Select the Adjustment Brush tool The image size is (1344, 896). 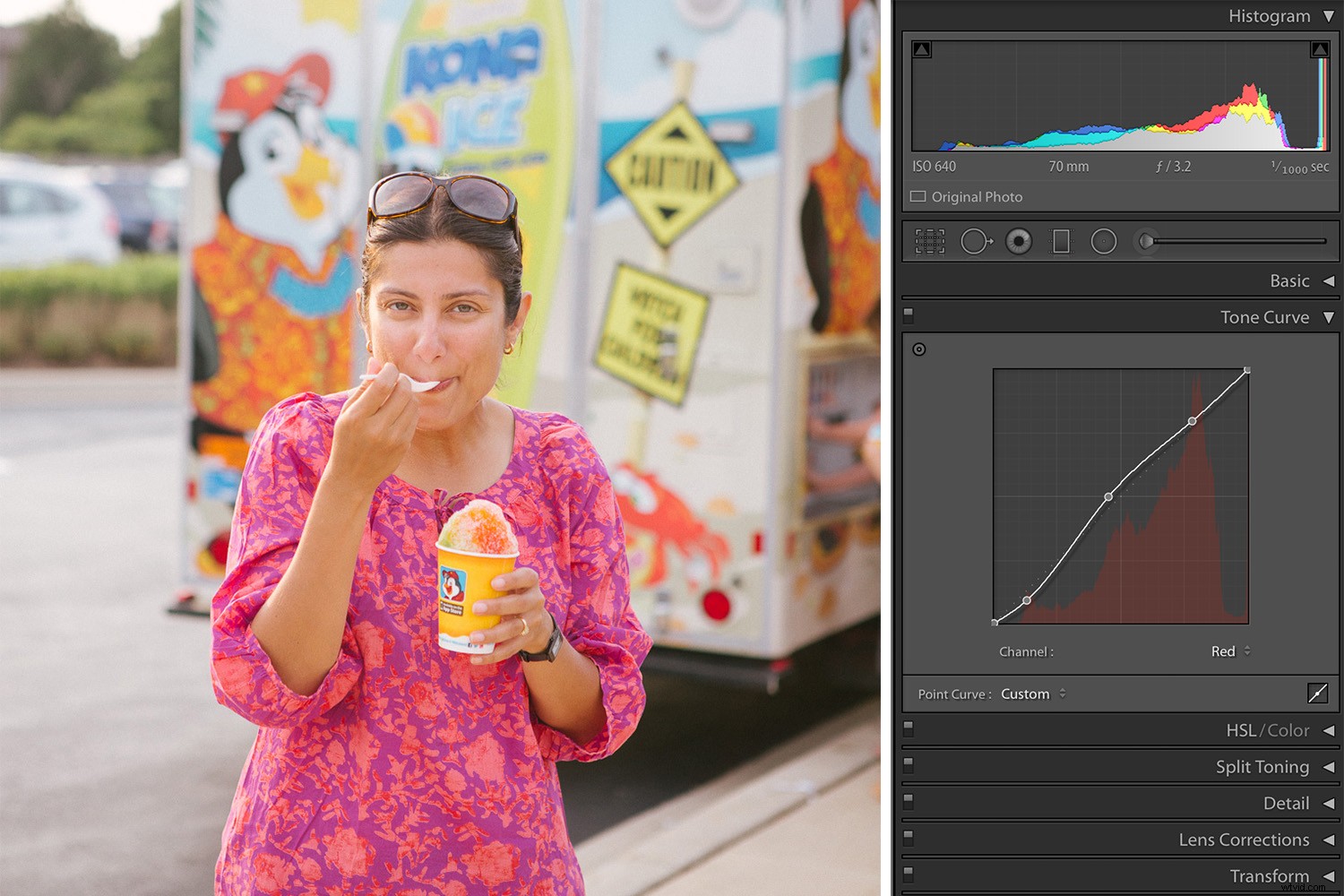click(x=1145, y=241)
